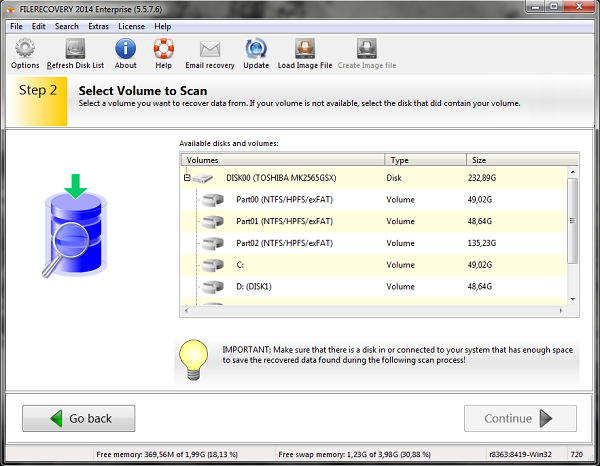The width and height of the screenshot is (600, 466).
Task: Click the vertical scrollbar thumb in volume list
Action: (x=572, y=220)
